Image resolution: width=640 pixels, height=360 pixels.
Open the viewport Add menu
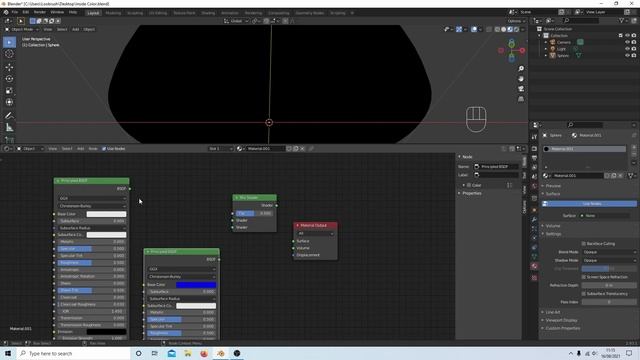[x=76, y=29]
